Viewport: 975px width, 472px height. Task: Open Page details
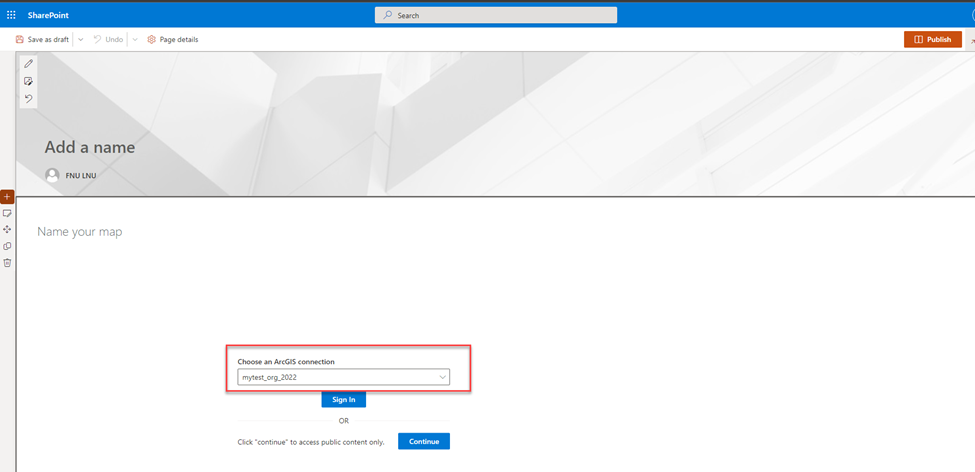click(173, 39)
